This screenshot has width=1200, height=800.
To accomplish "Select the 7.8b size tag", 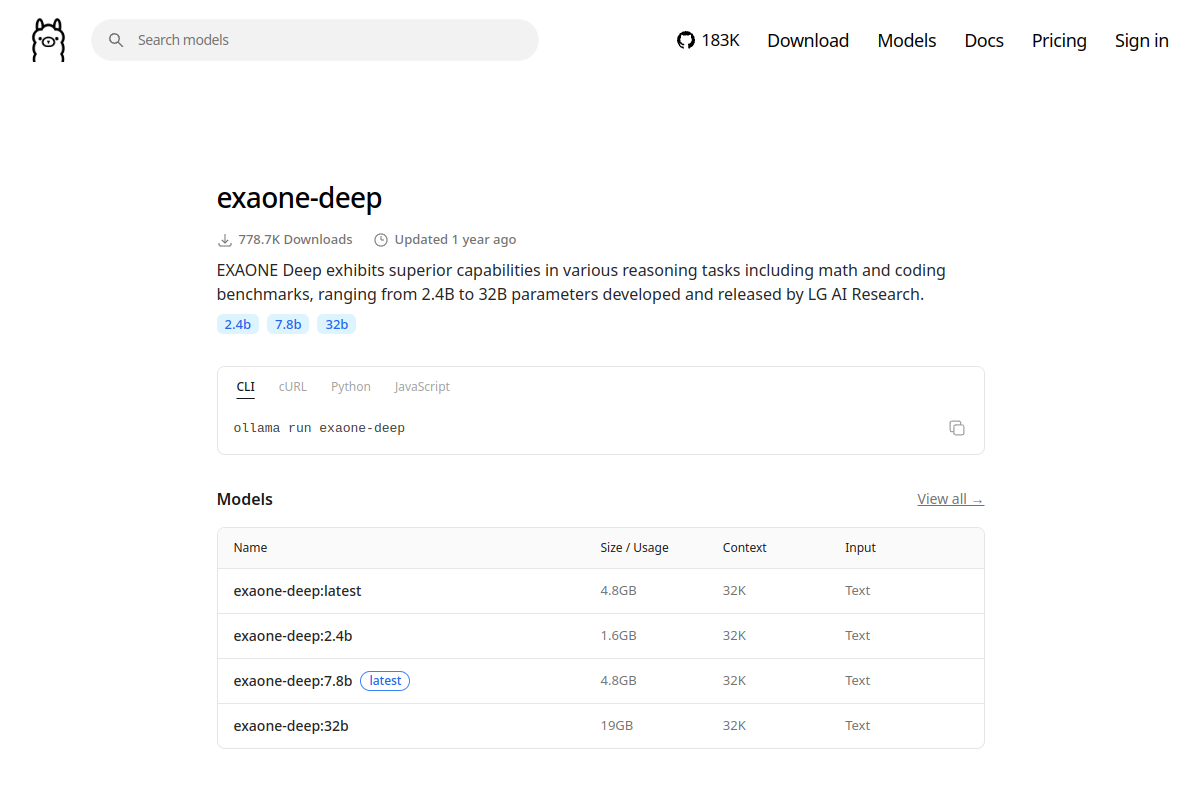I will click(x=288, y=324).
